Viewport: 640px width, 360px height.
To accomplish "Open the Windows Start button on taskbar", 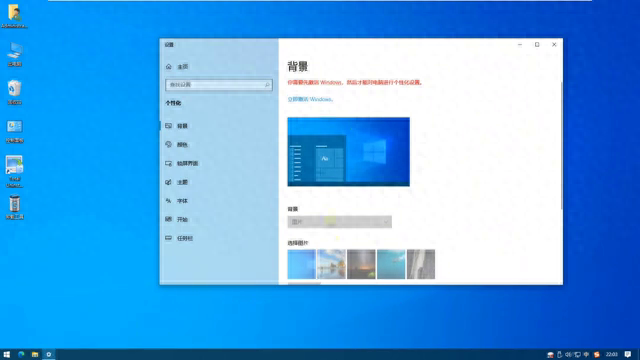I will pyautogui.click(x=7, y=354).
